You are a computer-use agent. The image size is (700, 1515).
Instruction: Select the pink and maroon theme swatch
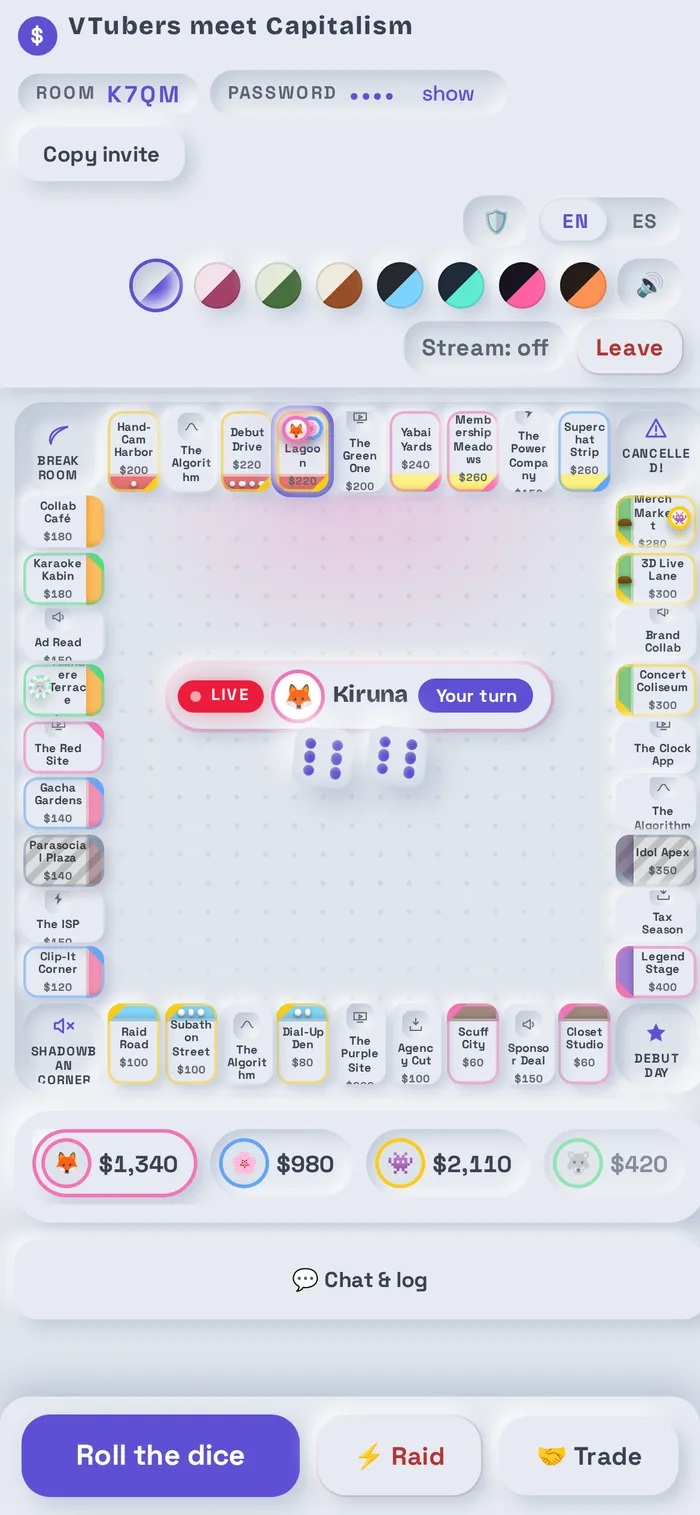pos(217,286)
